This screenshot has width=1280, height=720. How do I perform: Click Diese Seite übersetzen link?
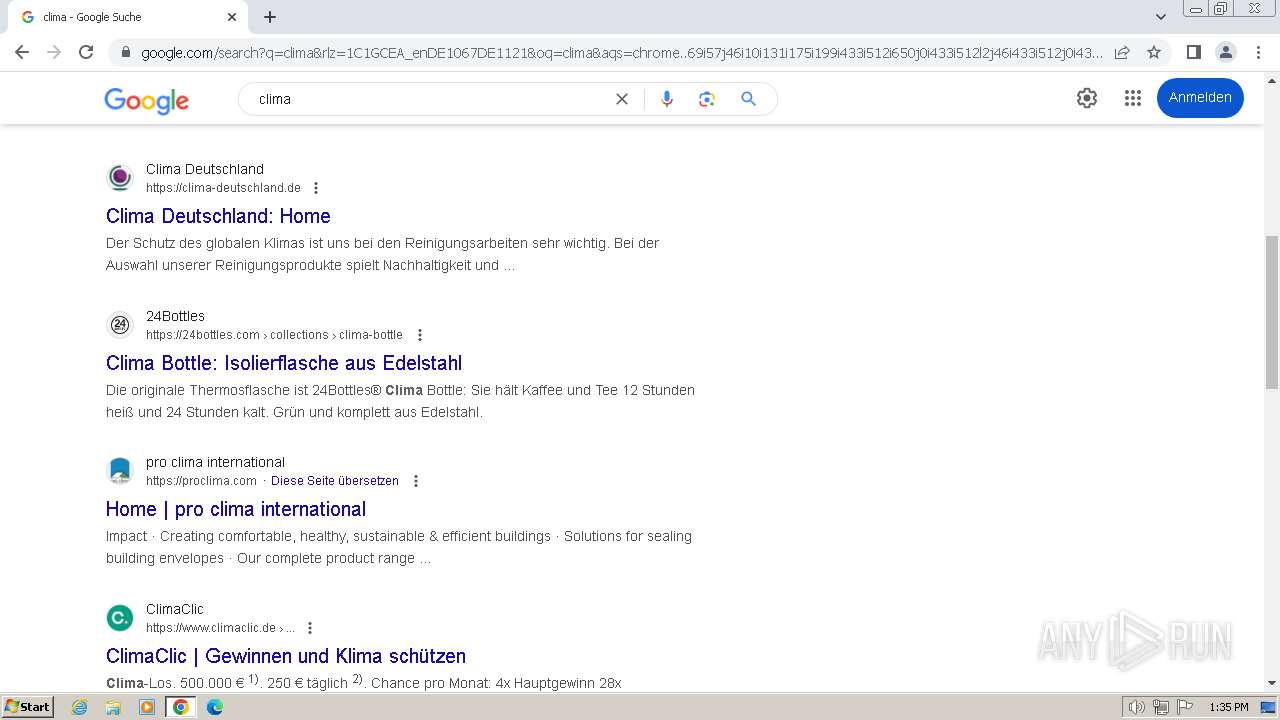click(335, 481)
